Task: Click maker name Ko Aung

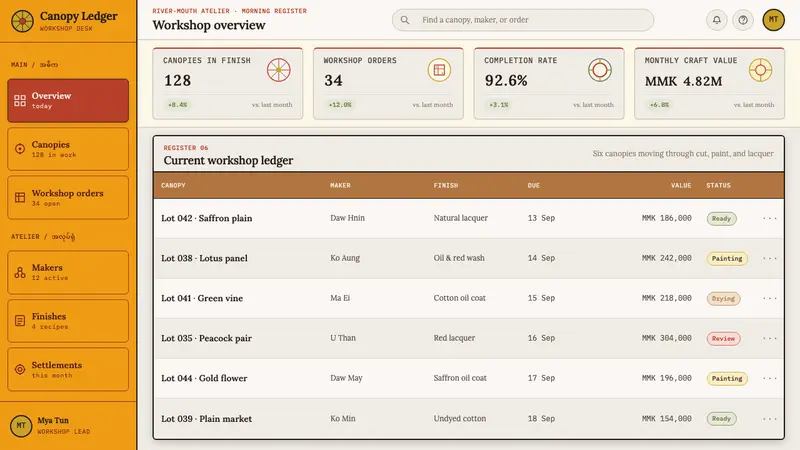Action: click(345, 258)
